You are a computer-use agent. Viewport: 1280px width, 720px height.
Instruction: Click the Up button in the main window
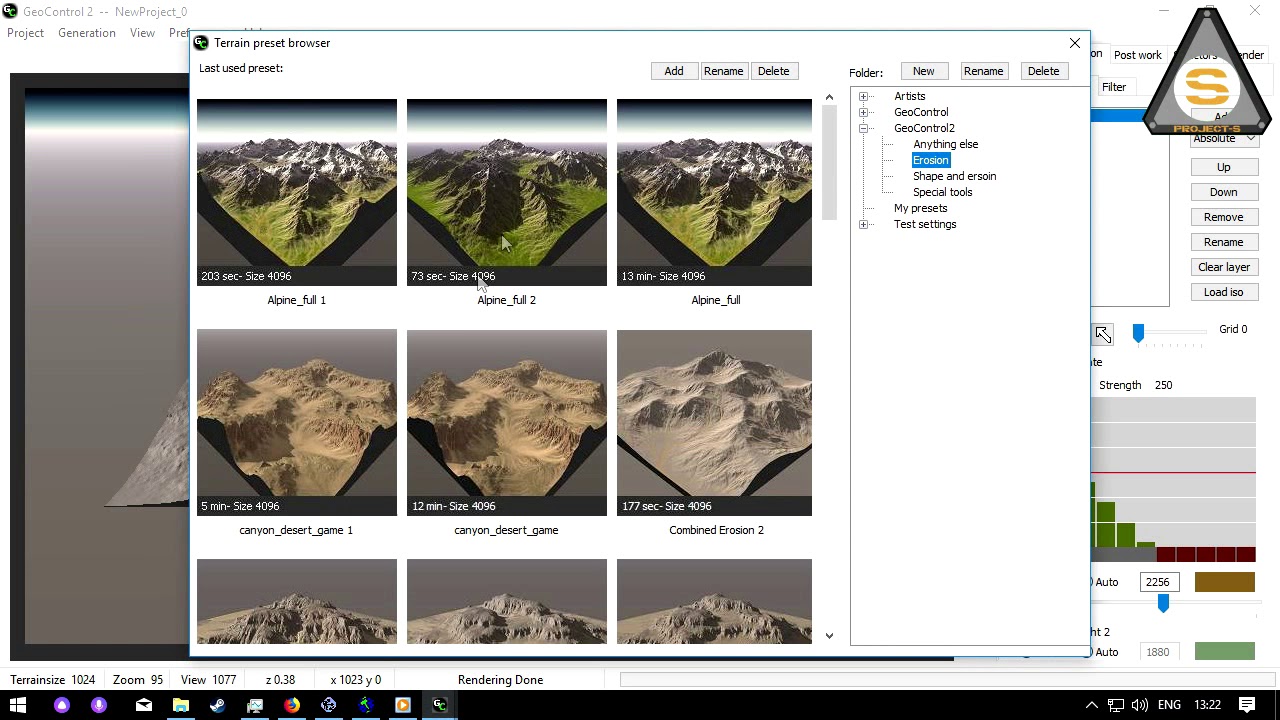(x=1224, y=167)
